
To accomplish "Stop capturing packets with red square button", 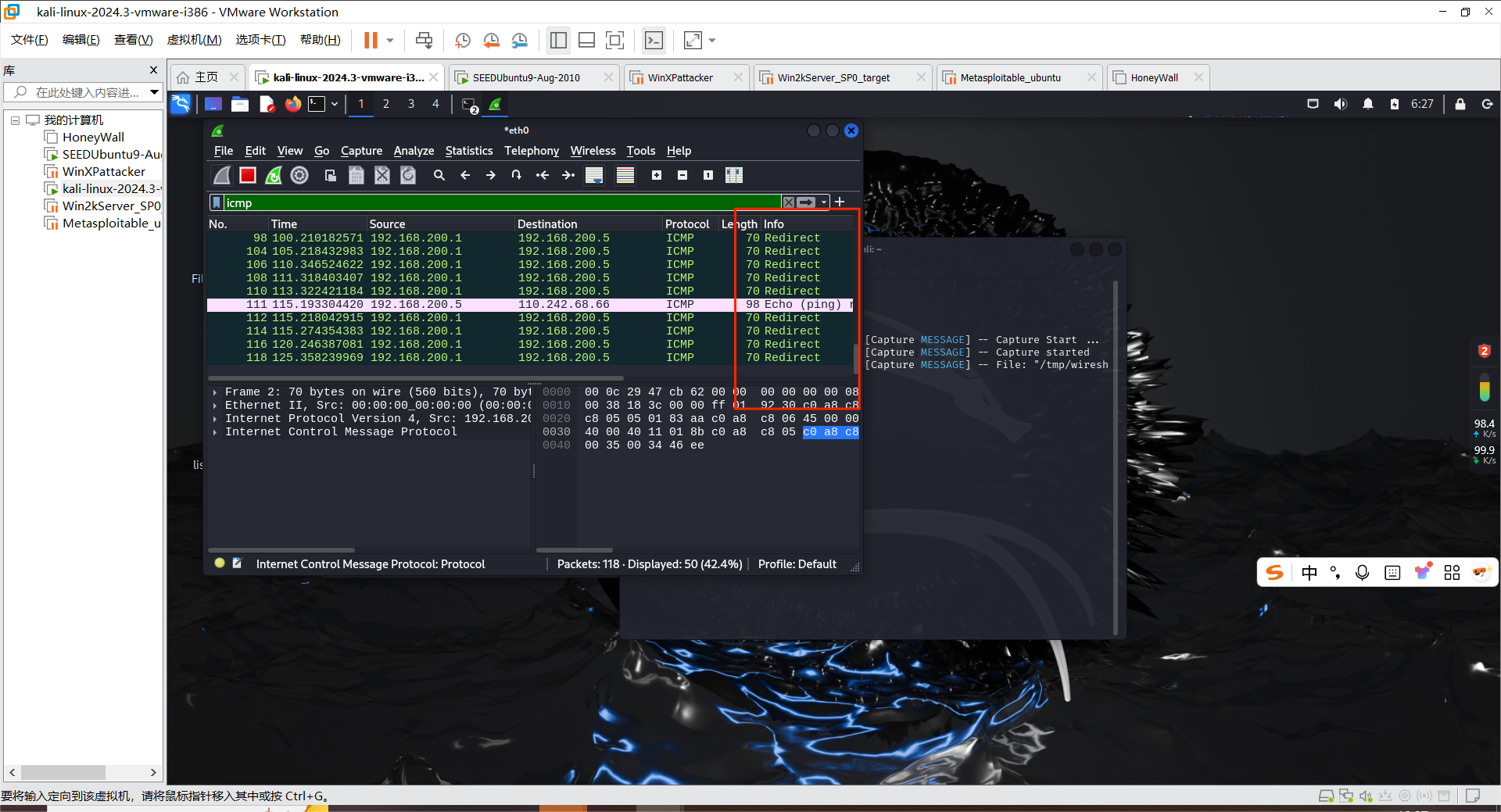I will pyautogui.click(x=248, y=175).
